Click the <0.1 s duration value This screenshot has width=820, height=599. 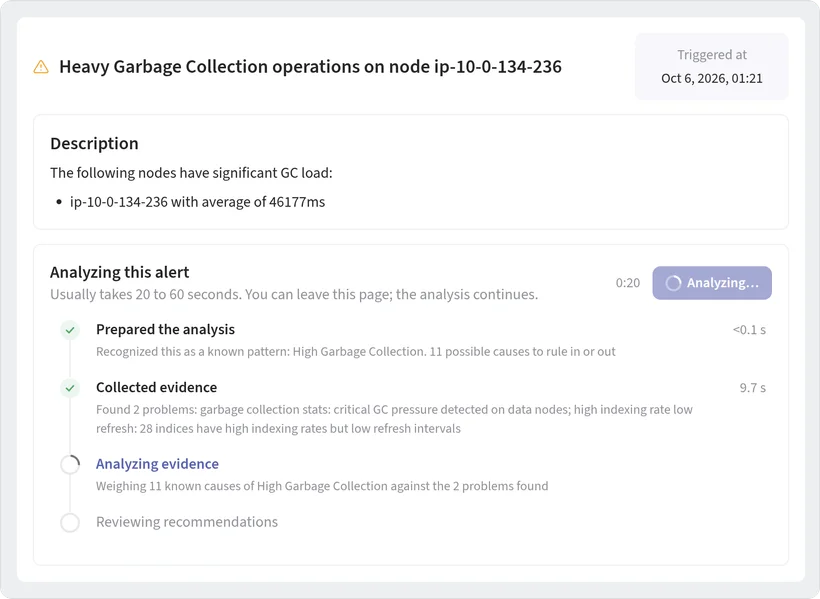[749, 330]
